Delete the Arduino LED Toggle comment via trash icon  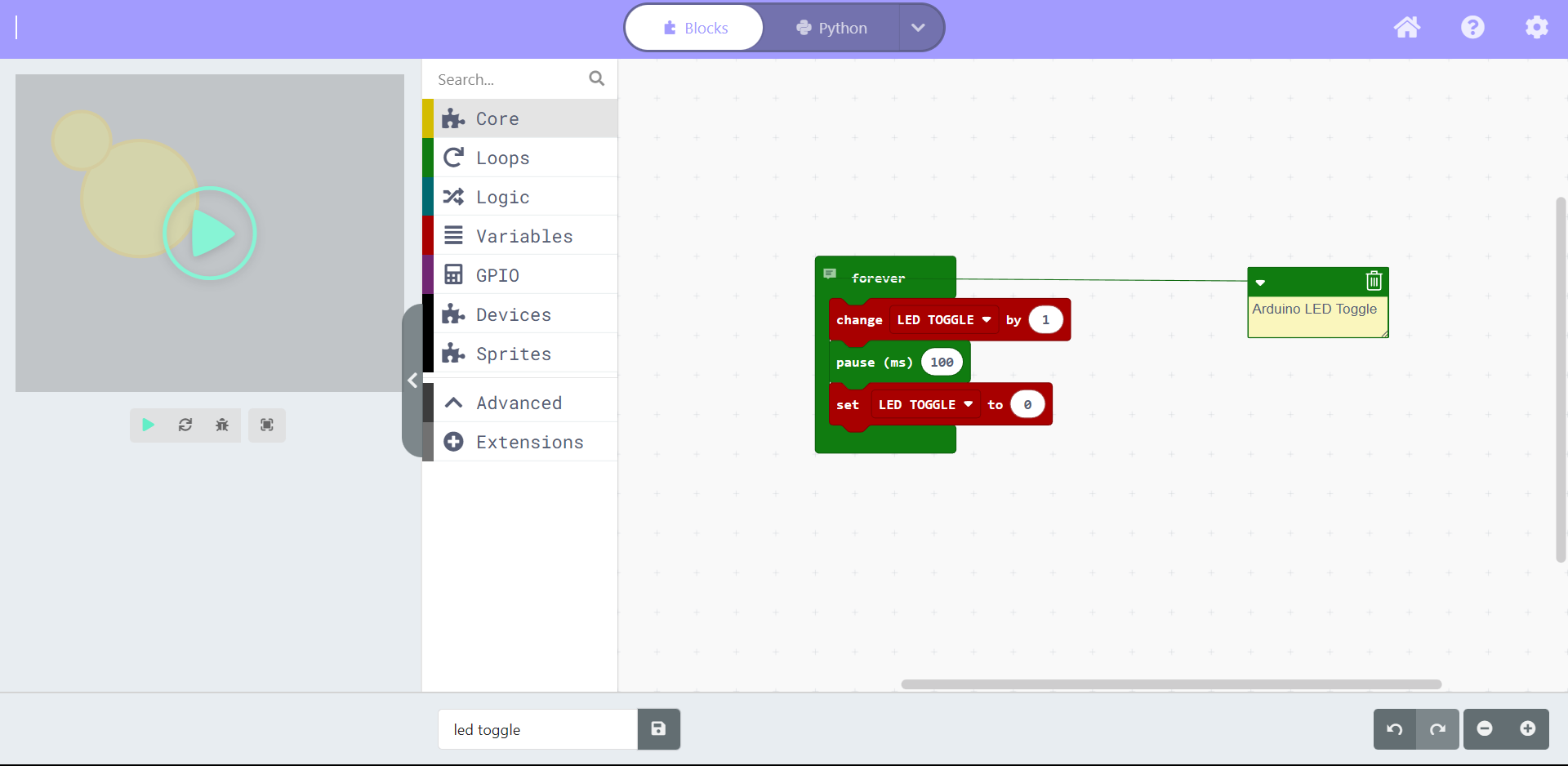coord(1373,281)
